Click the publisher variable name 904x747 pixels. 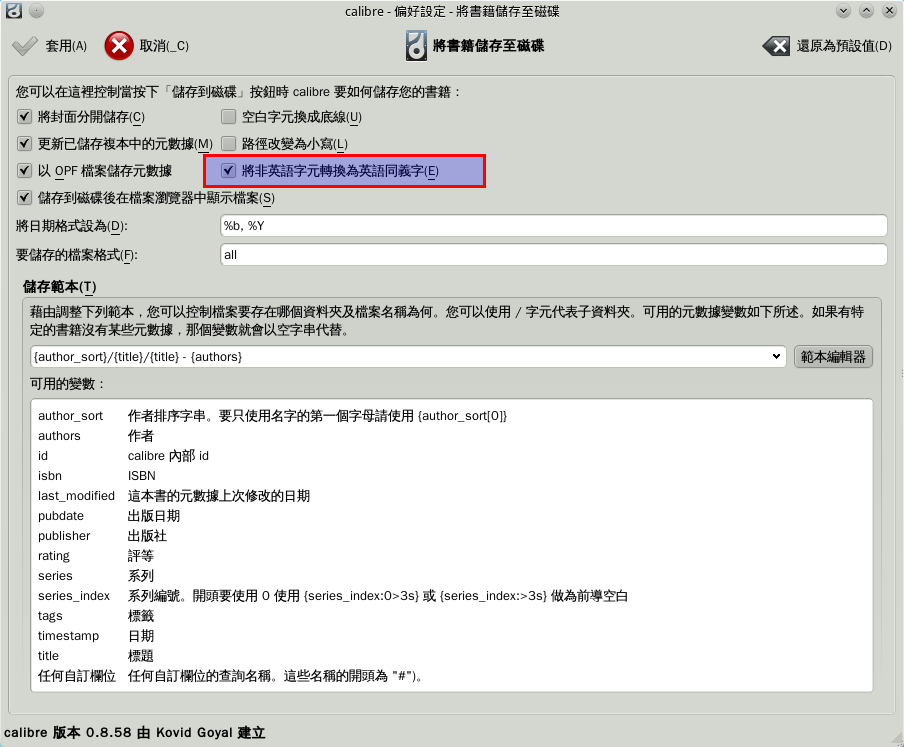64,536
